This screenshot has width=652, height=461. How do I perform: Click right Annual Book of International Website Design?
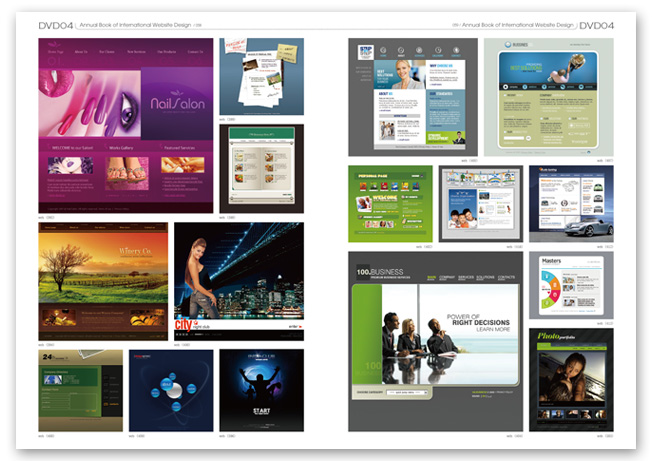[x=518, y=25]
